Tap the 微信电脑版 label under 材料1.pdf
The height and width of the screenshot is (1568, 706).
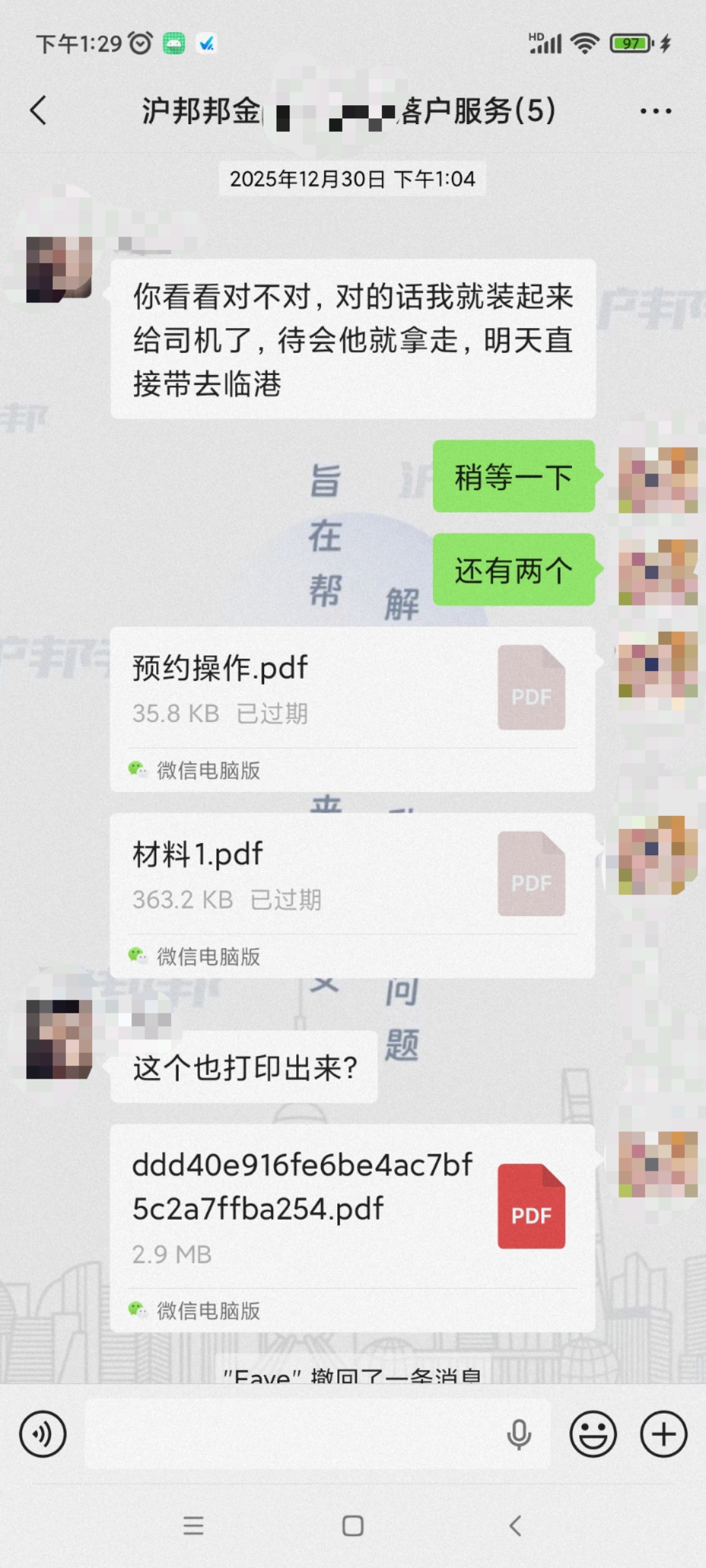pyautogui.click(x=209, y=957)
